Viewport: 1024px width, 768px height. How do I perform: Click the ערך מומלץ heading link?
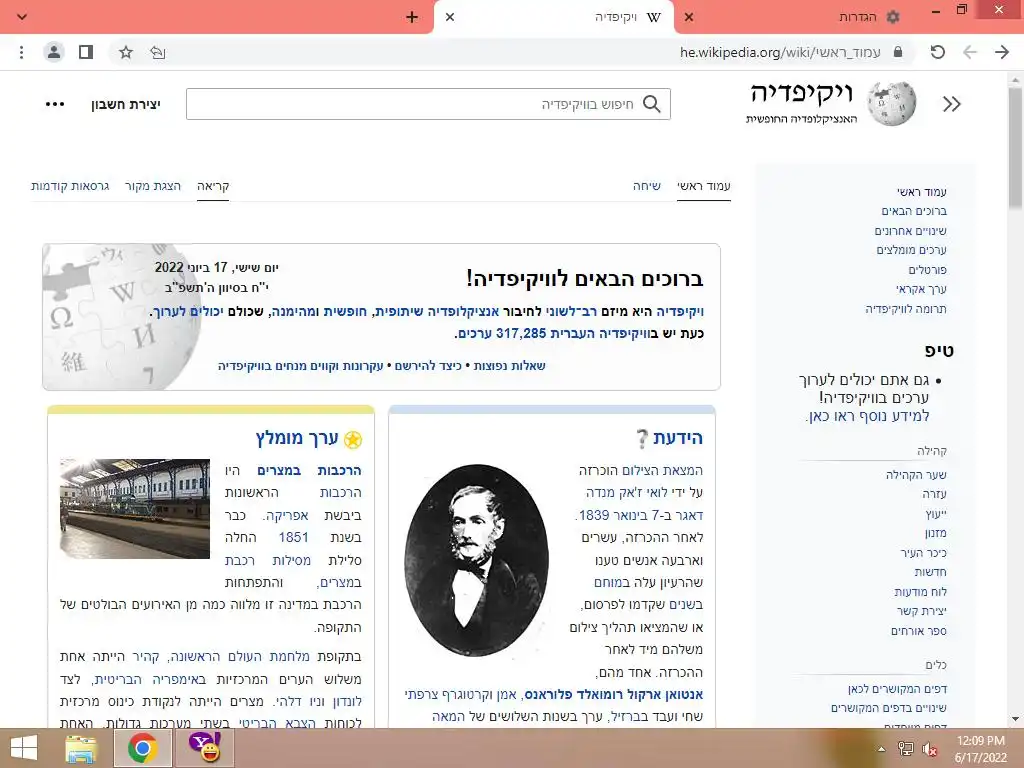pyautogui.click(x=297, y=438)
